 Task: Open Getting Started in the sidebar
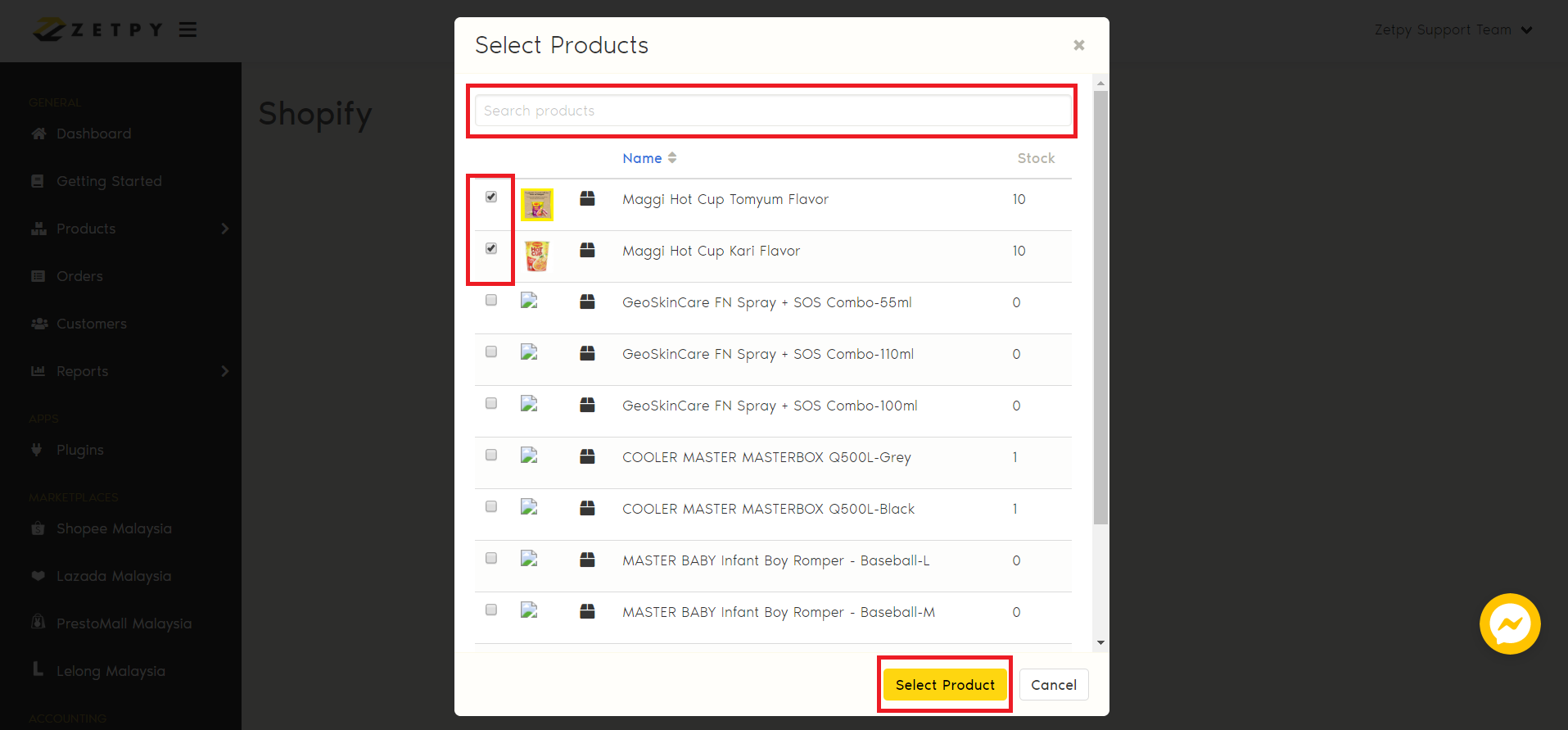click(x=109, y=181)
